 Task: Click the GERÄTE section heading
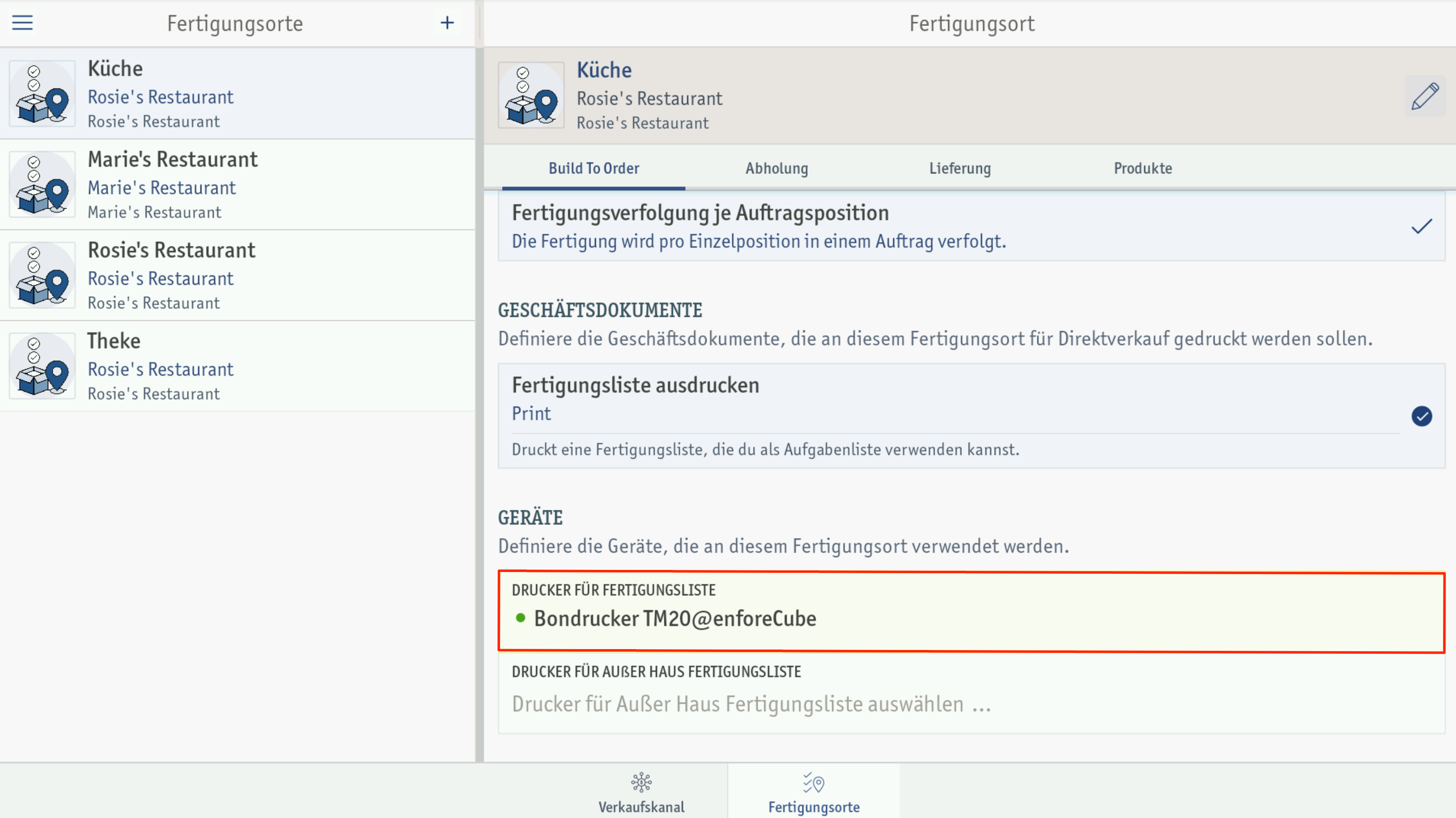coord(530,518)
